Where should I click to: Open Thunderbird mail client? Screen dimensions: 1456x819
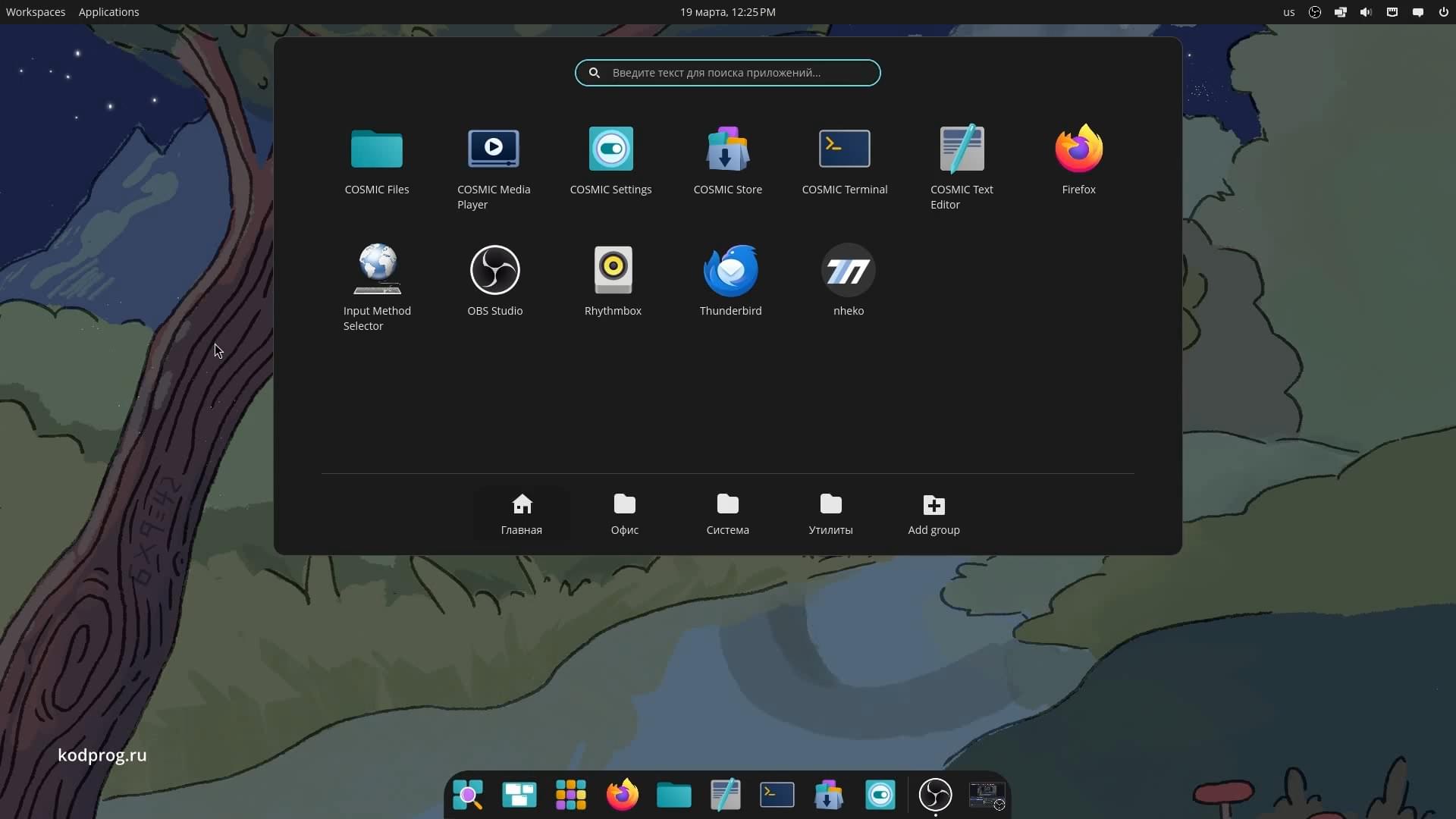pyautogui.click(x=730, y=282)
